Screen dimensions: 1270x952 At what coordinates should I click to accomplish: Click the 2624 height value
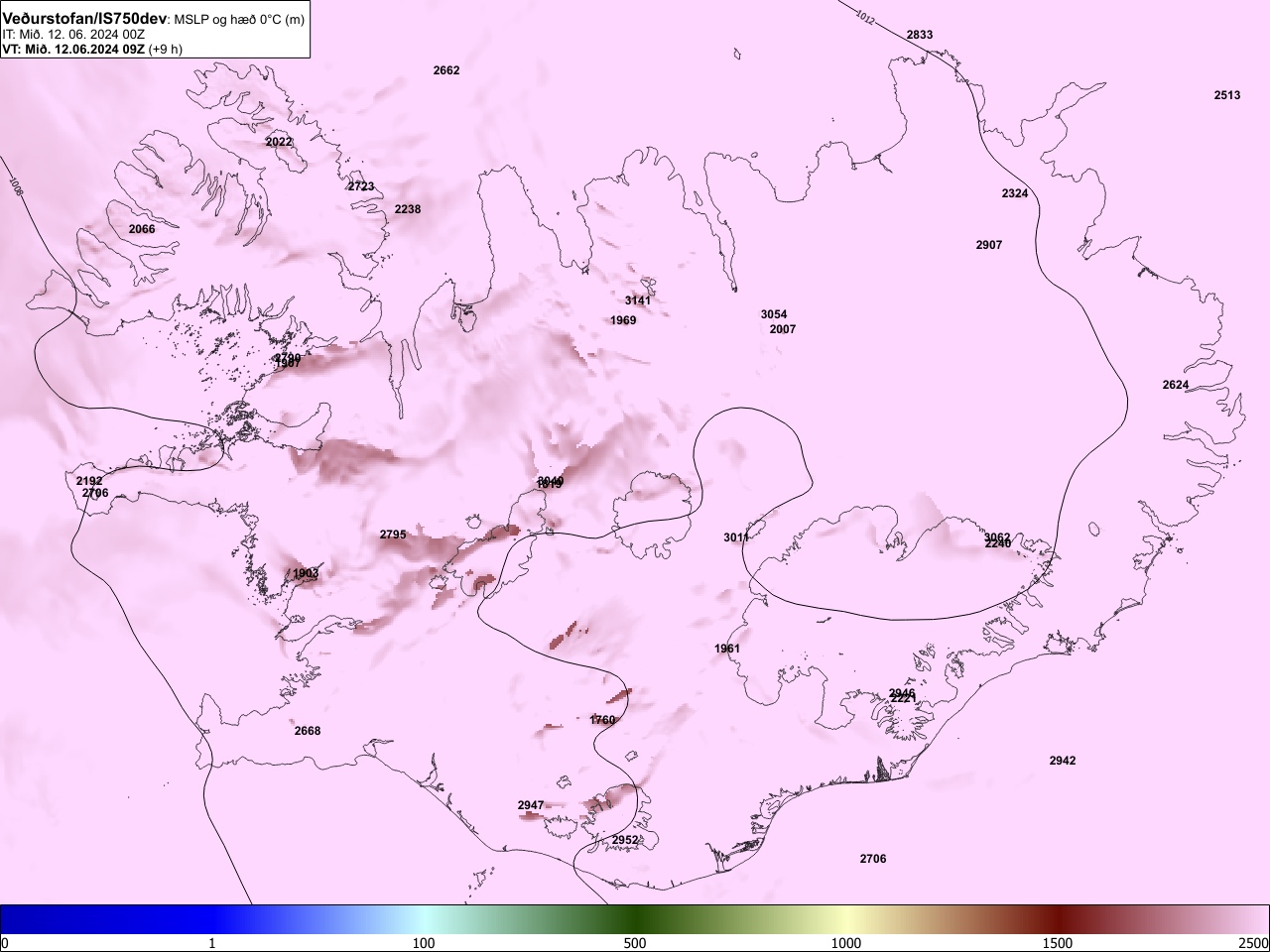click(1176, 385)
